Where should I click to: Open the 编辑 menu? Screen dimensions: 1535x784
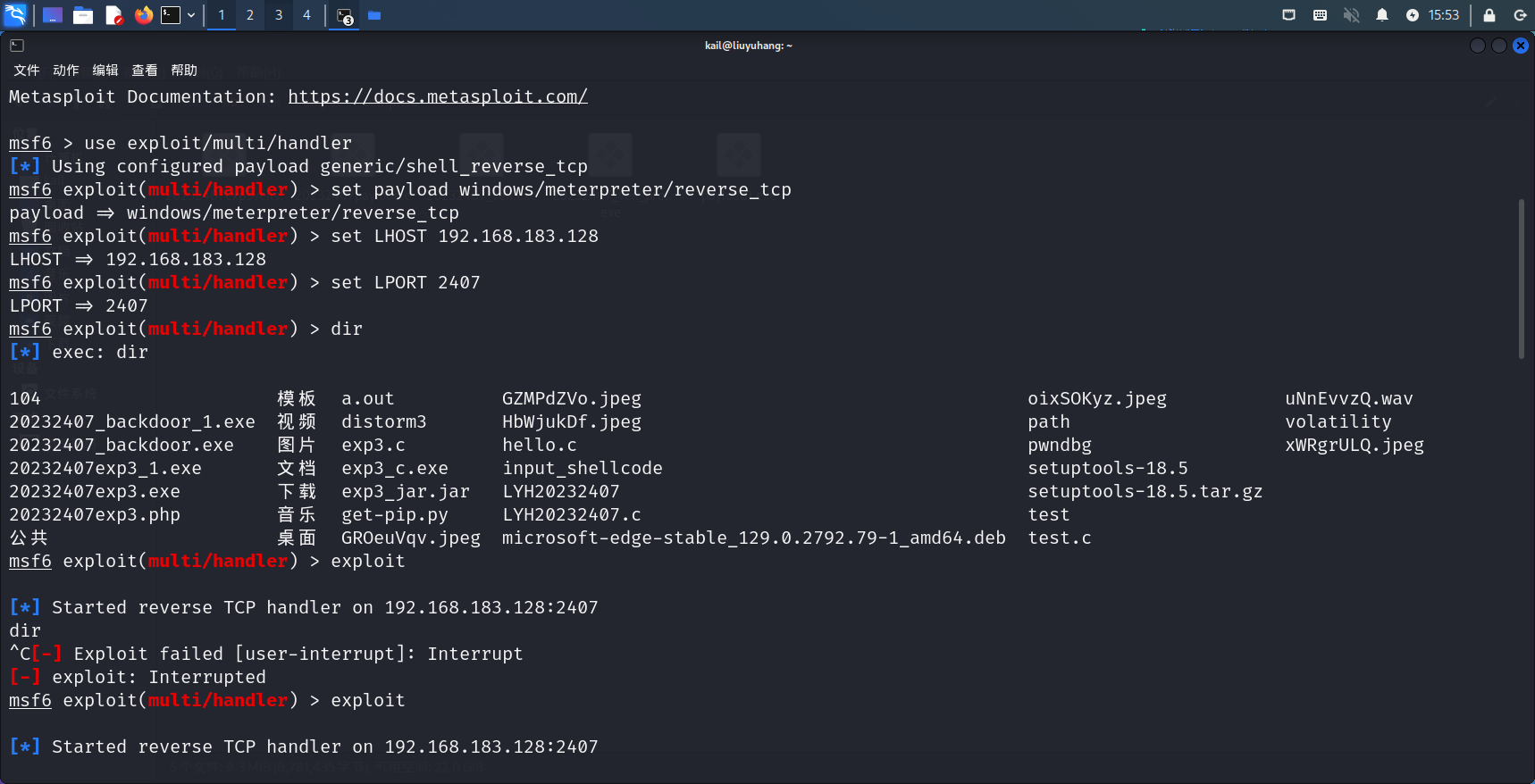(105, 71)
